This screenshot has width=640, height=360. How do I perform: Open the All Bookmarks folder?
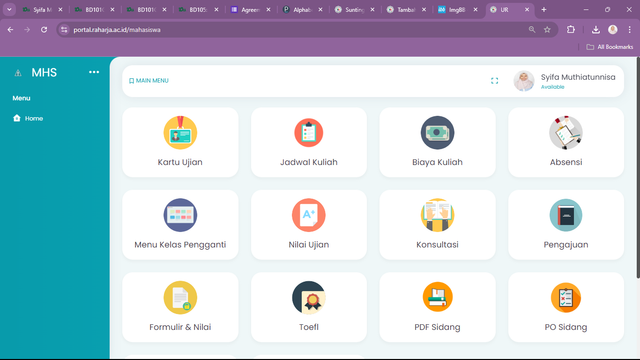coord(609,47)
